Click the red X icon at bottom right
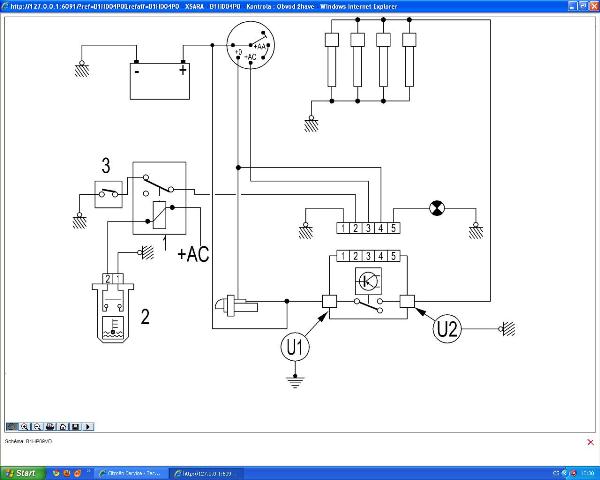The width and height of the screenshot is (600, 480). (590, 441)
